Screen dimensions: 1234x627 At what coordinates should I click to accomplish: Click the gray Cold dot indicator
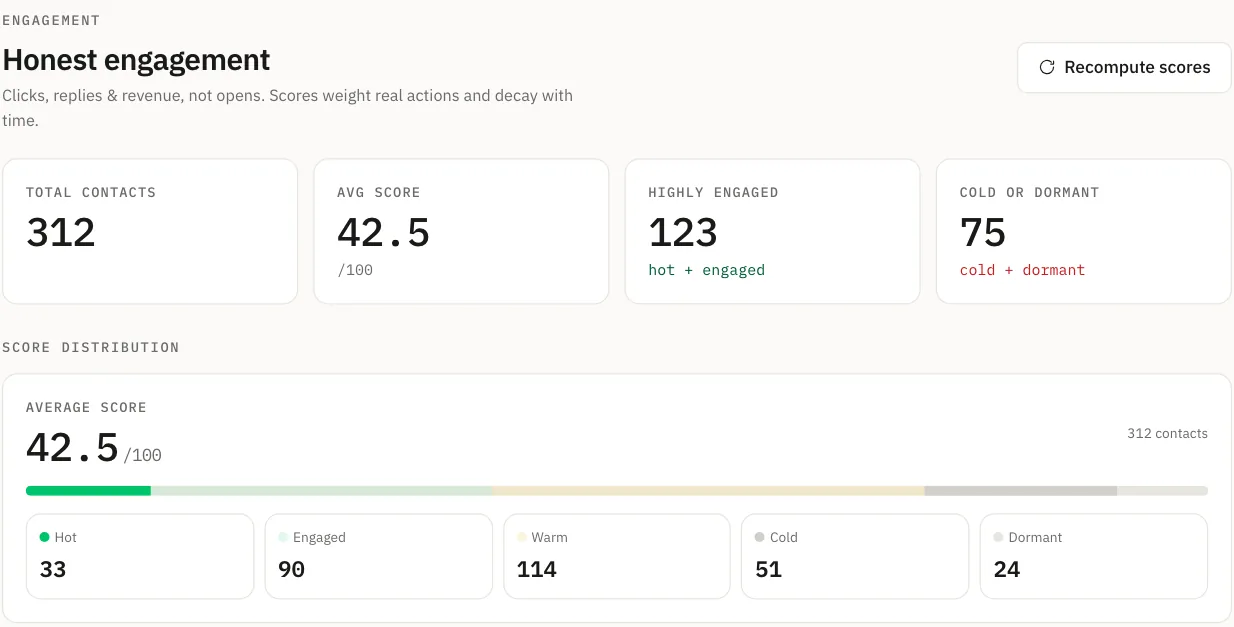click(x=760, y=537)
